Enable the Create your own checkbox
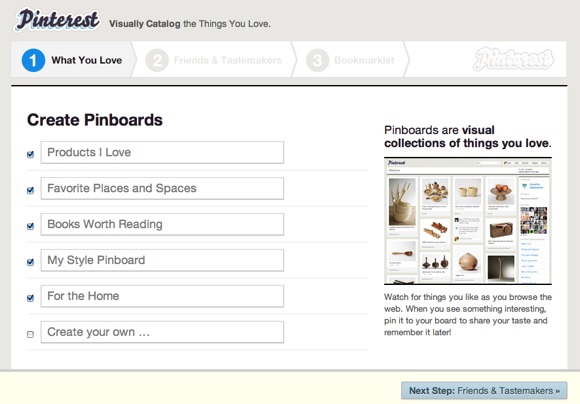580x404 pixels. pos(30,334)
